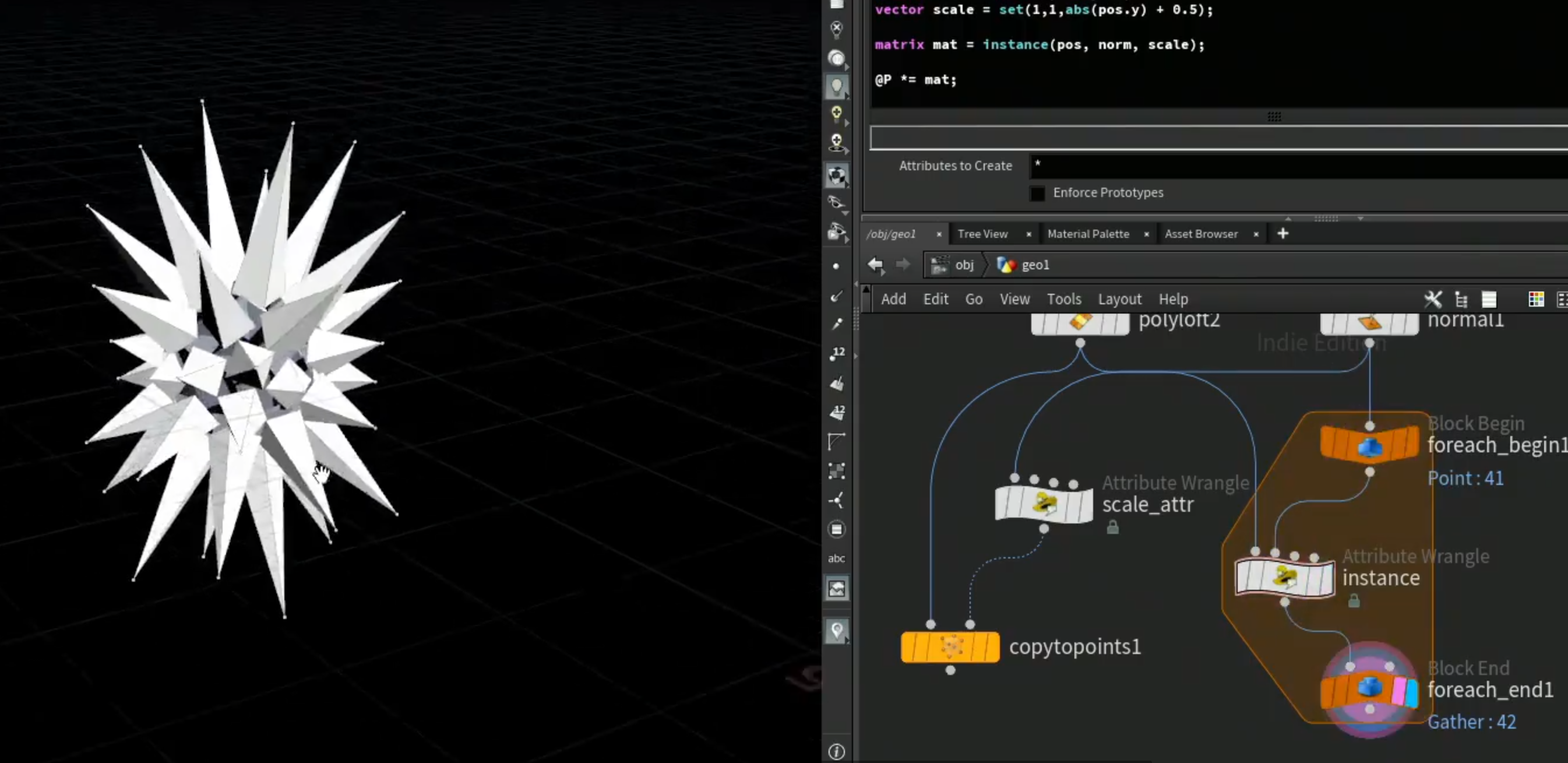Click the Gather: 42 label text
The image size is (1568, 763).
point(1472,722)
